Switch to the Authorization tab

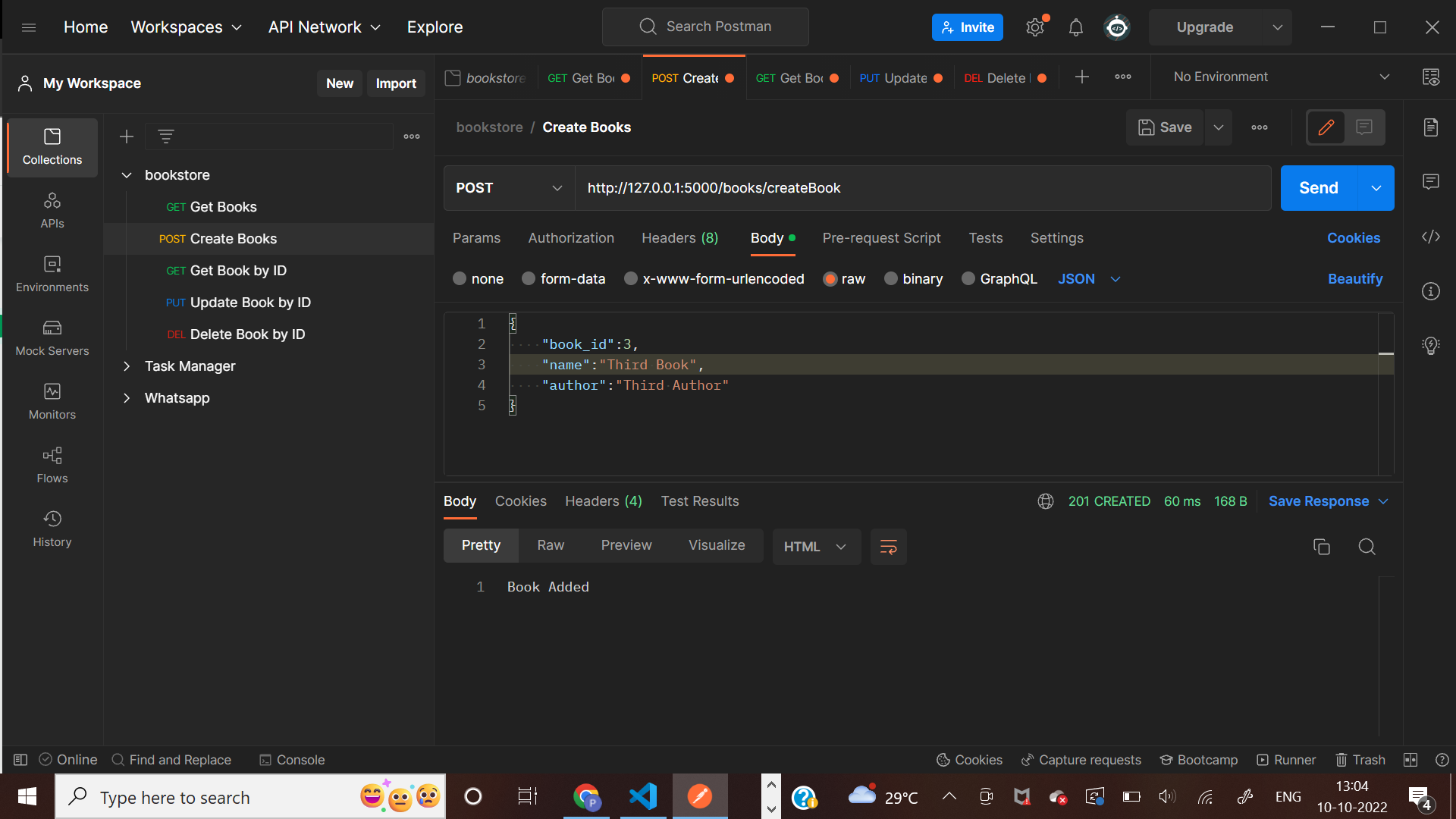pyautogui.click(x=570, y=238)
